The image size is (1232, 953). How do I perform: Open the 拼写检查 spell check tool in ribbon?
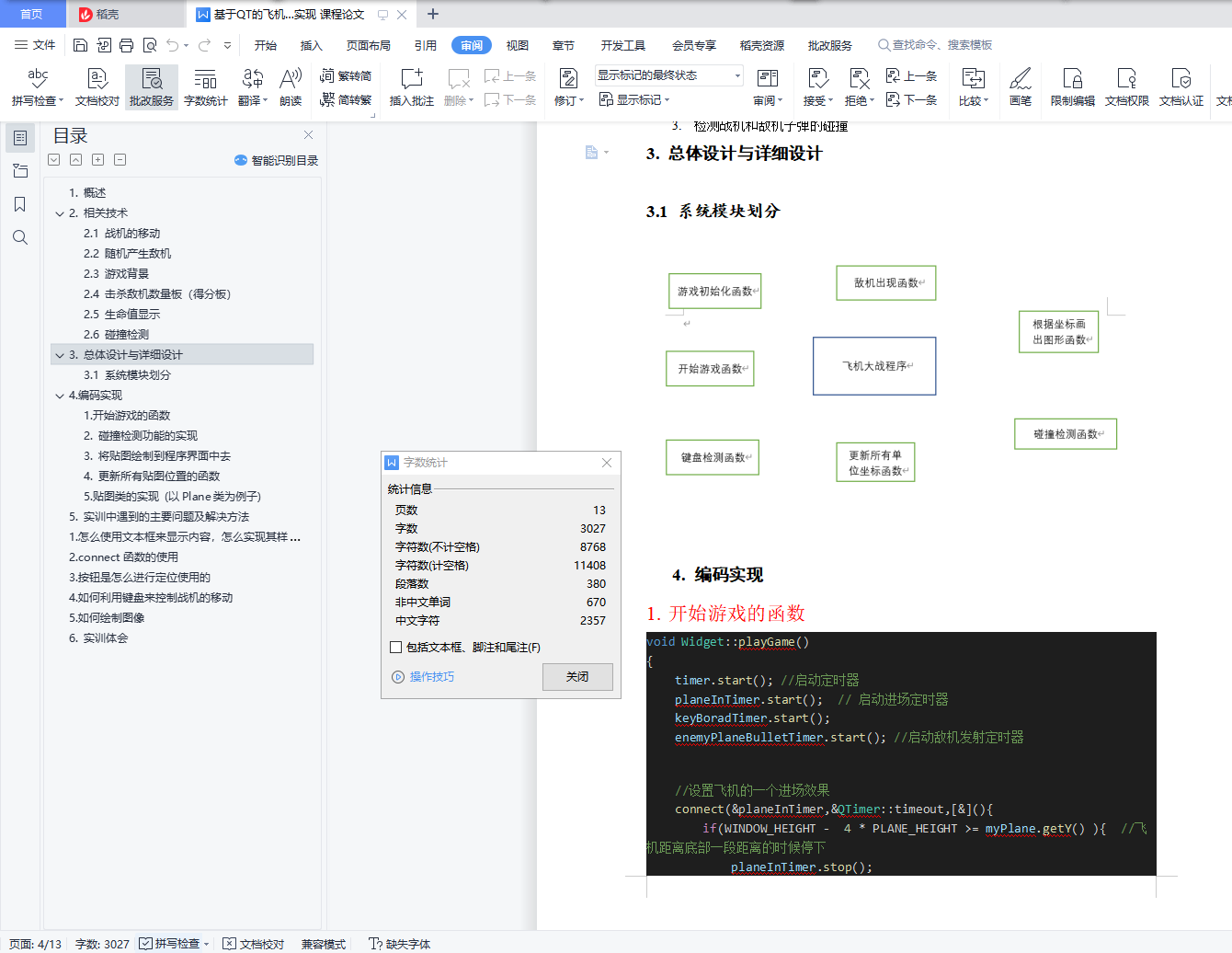coord(38,87)
